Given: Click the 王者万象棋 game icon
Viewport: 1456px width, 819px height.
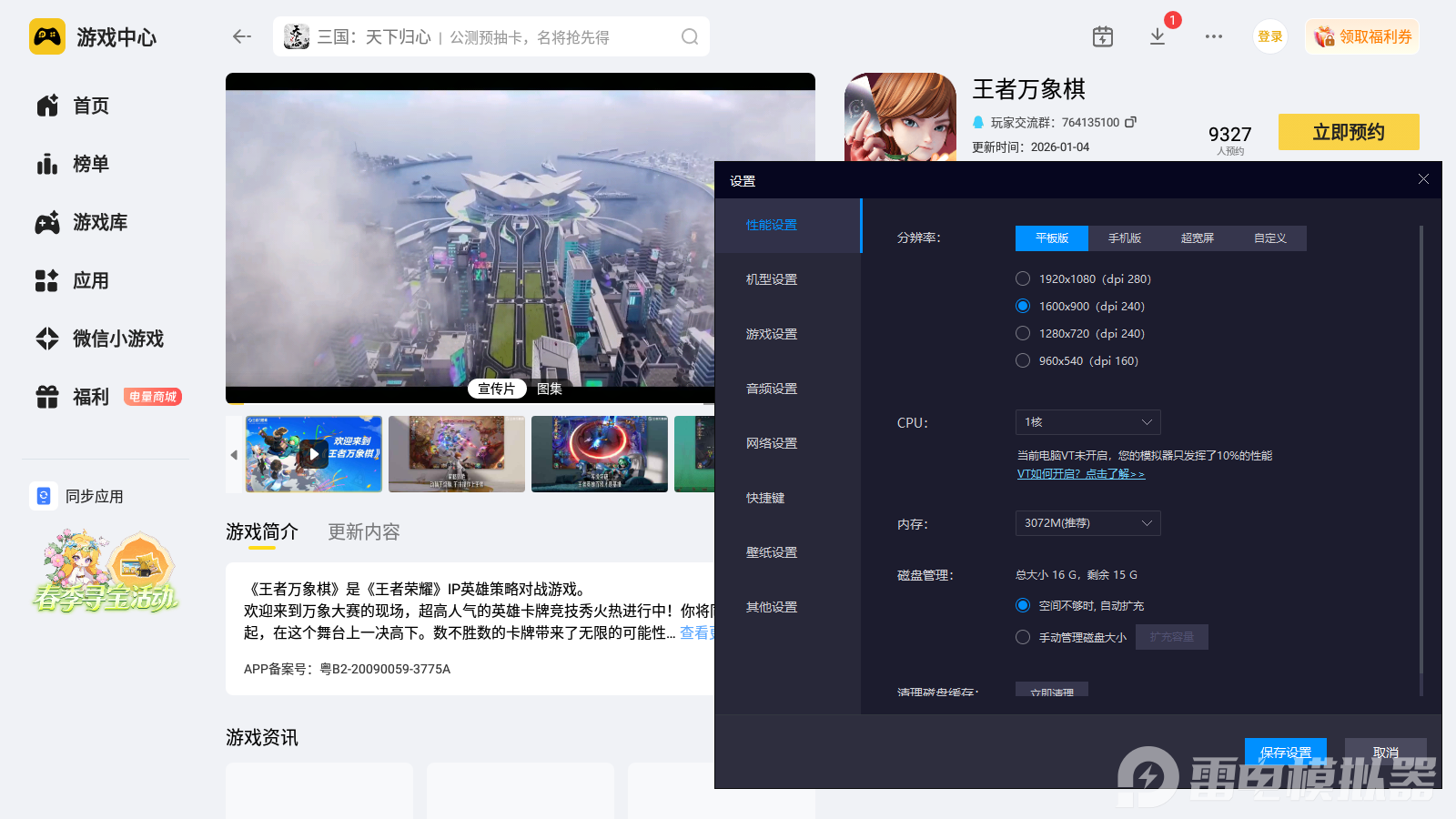Looking at the screenshot, I should (900, 116).
